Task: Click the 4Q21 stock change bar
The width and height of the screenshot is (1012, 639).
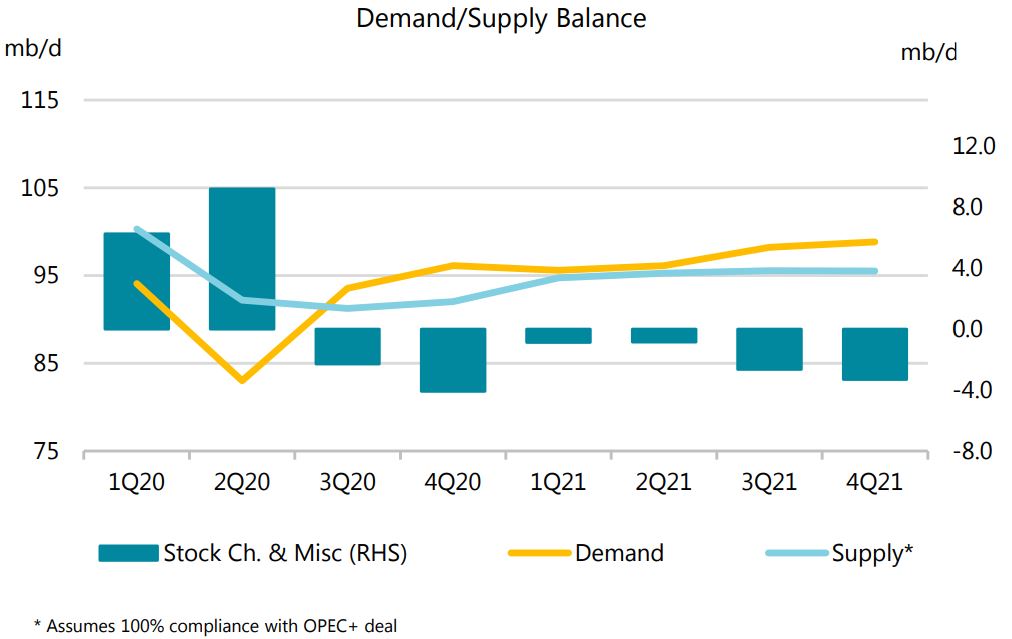Action: (x=875, y=354)
